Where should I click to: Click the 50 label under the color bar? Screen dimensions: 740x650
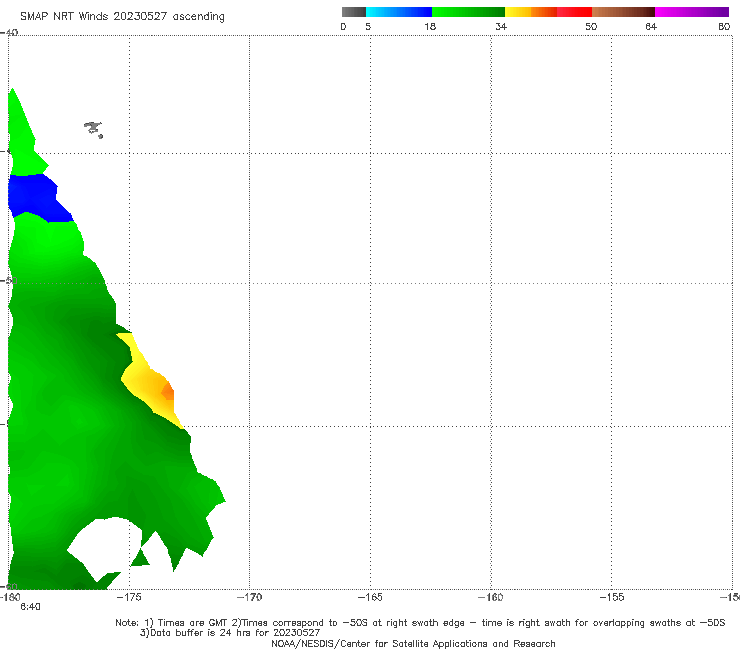591,26
